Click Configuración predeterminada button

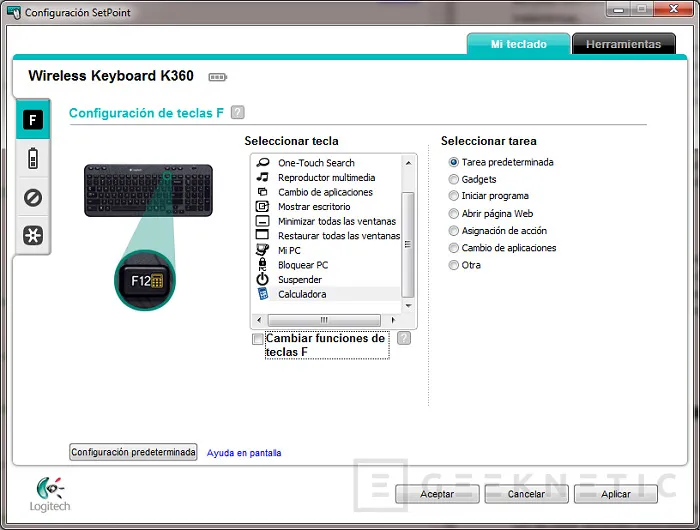[133, 452]
